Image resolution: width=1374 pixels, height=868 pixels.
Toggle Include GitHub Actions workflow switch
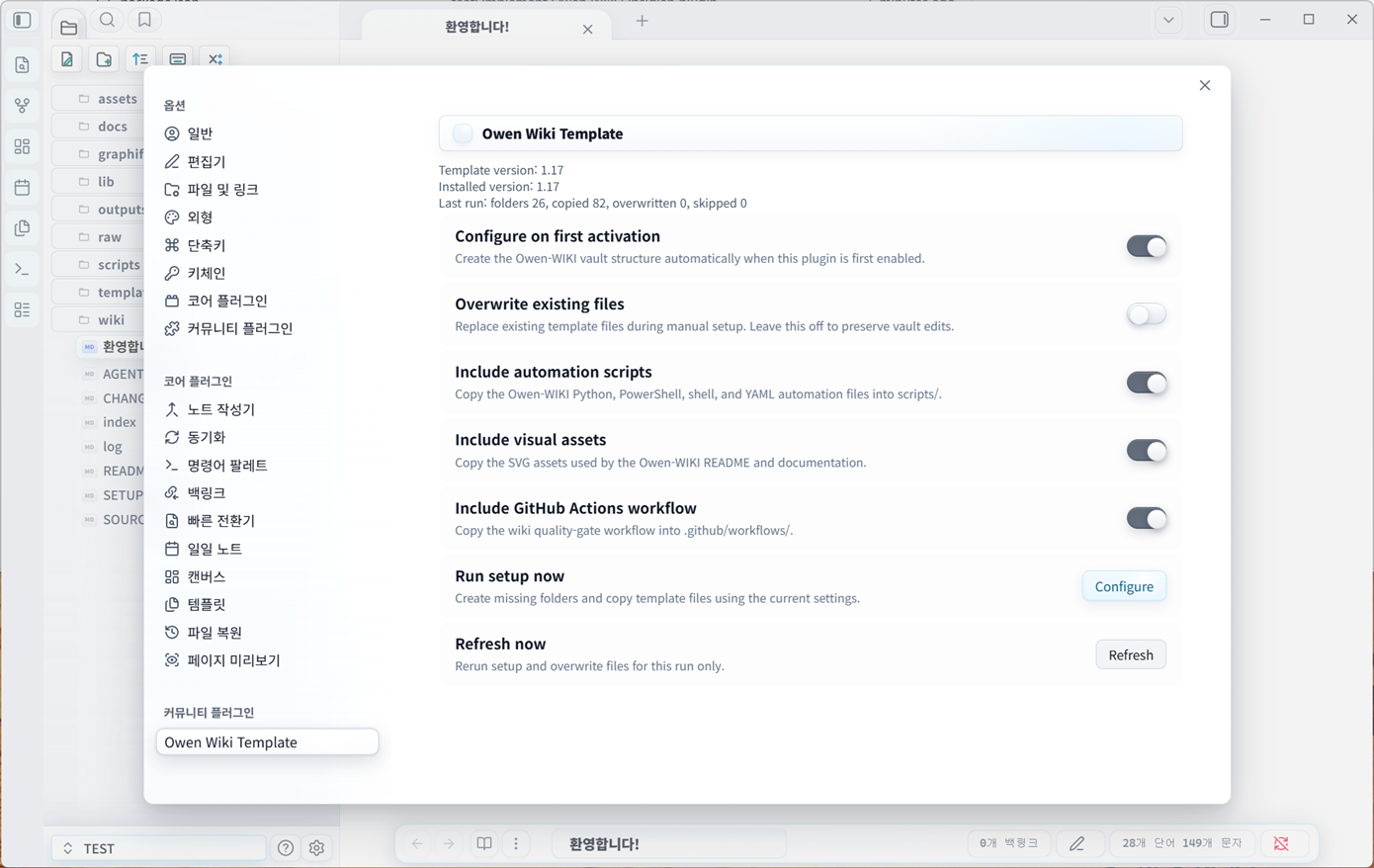click(1147, 518)
